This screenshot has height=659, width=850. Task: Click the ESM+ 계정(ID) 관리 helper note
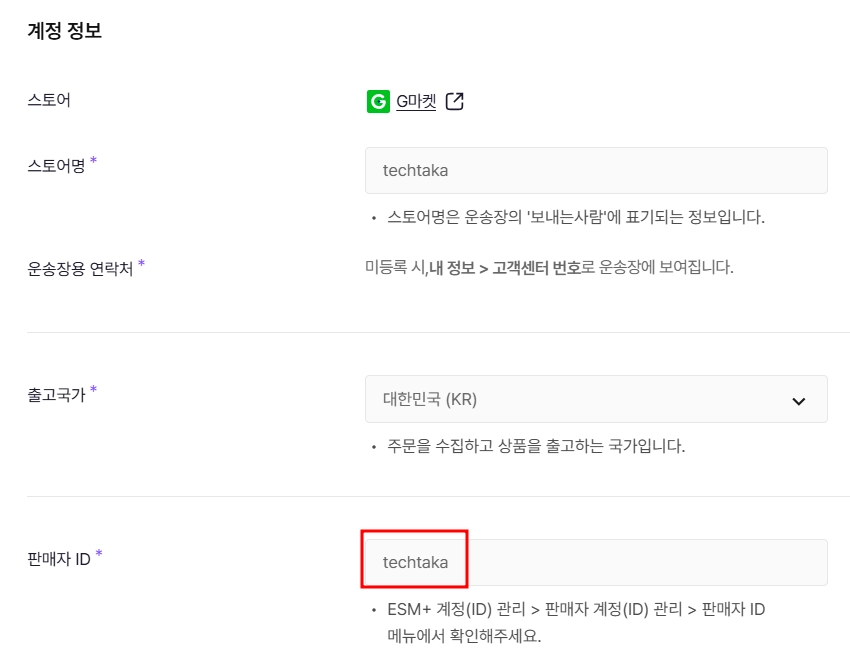coord(576,622)
